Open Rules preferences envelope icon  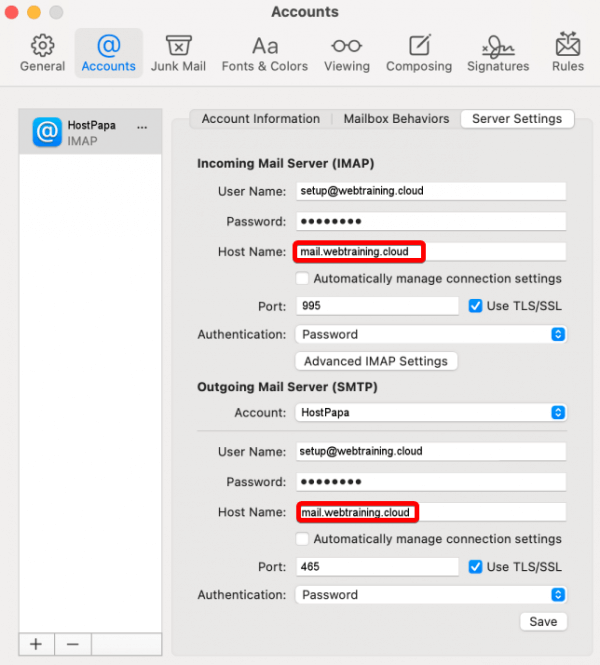tap(568, 44)
